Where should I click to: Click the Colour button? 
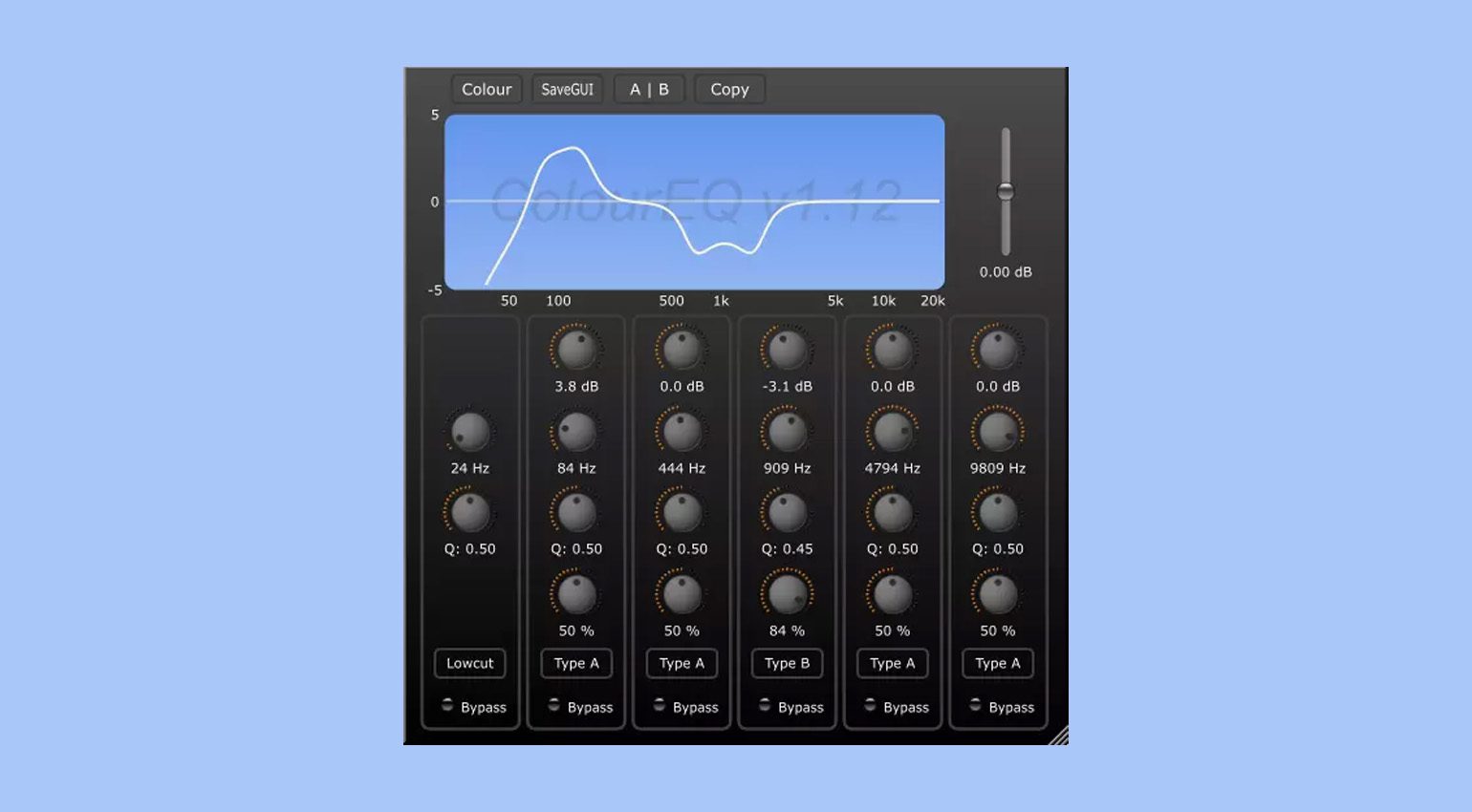pos(487,89)
